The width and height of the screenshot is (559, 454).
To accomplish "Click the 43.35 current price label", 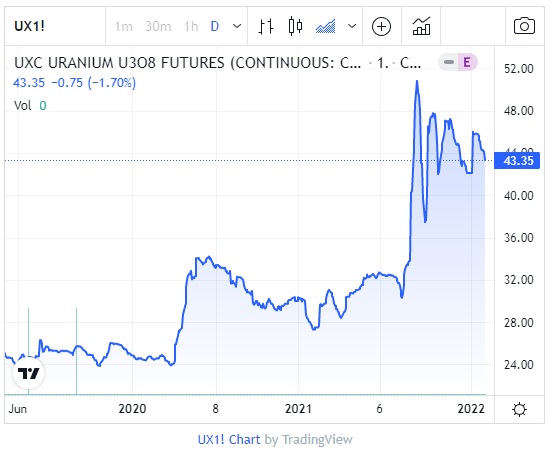I will coord(517,160).
